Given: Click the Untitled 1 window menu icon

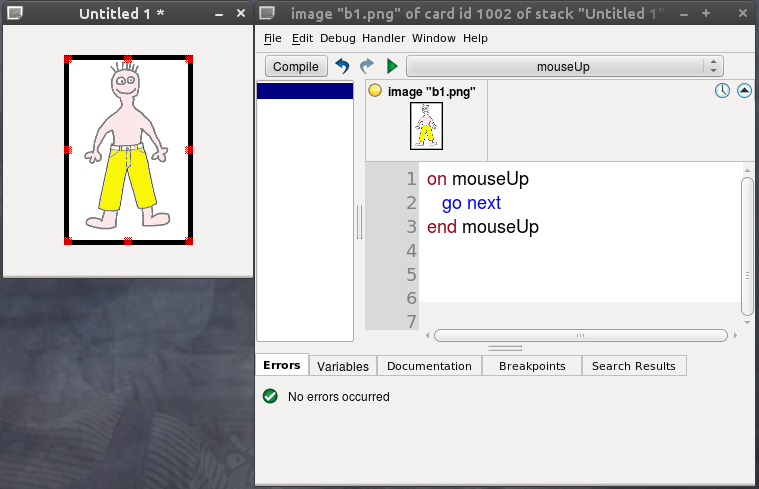Looking at the screenshot, I should 15,14.
